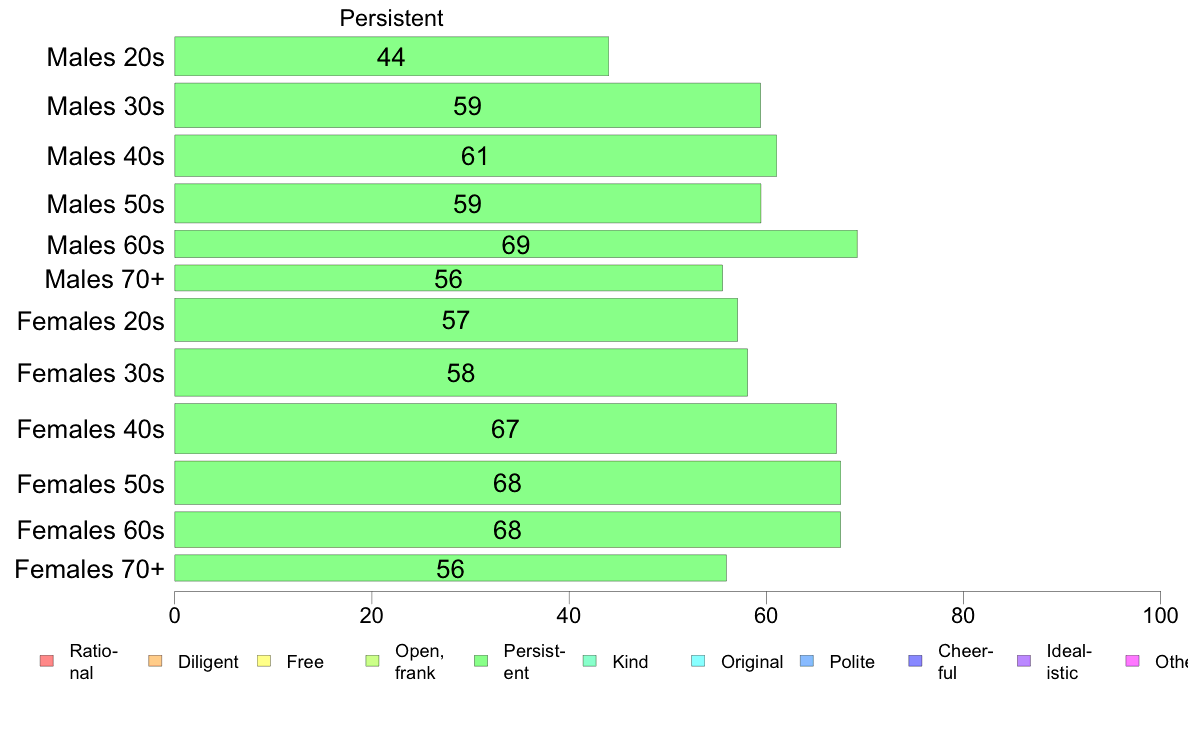Select the Open, frank legend swatch
This screenshot has height=736, width=1188.
click(372, 661)
